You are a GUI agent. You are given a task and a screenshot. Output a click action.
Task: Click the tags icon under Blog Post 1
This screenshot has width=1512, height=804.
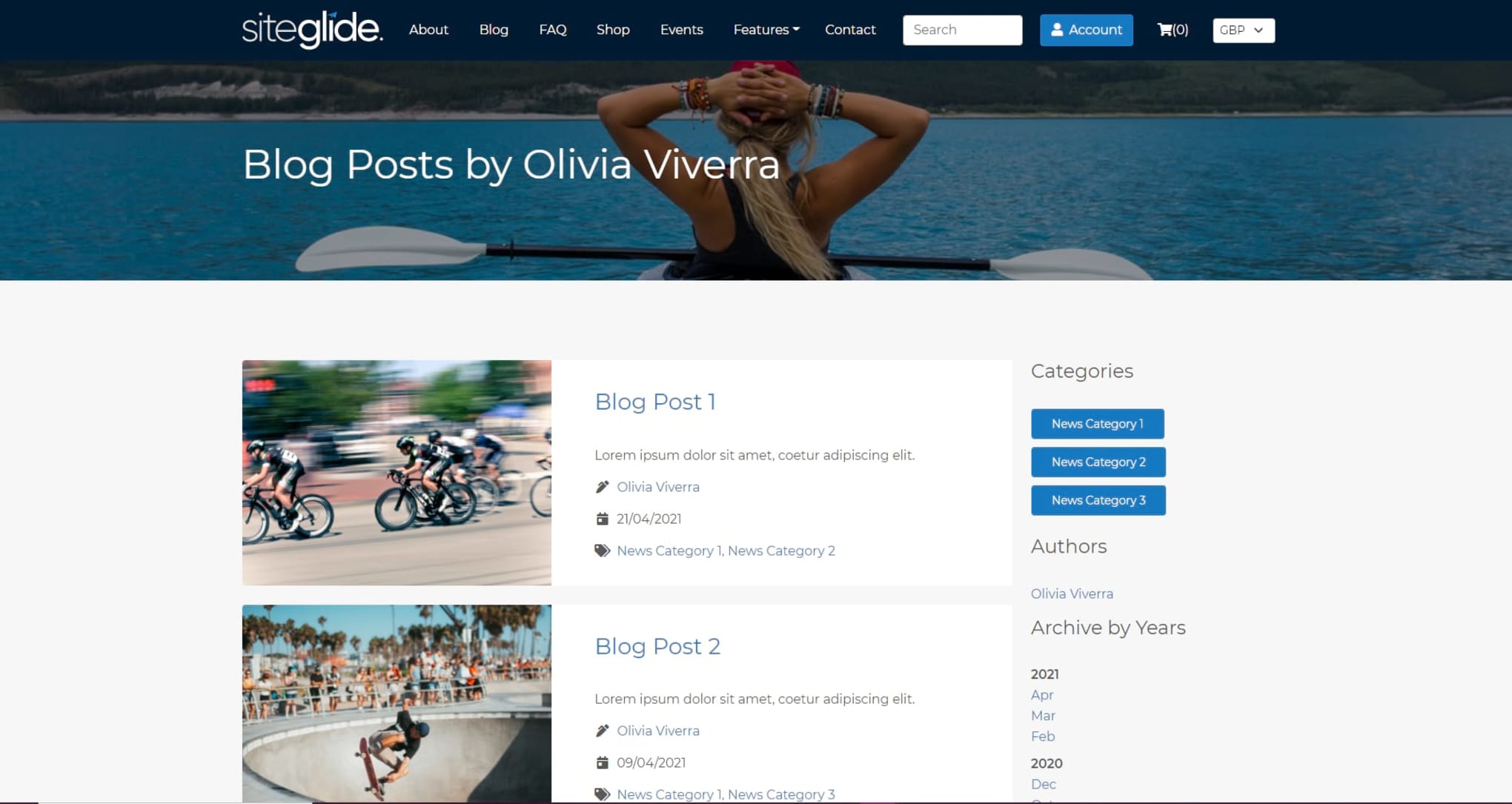(x=602, y=551)
